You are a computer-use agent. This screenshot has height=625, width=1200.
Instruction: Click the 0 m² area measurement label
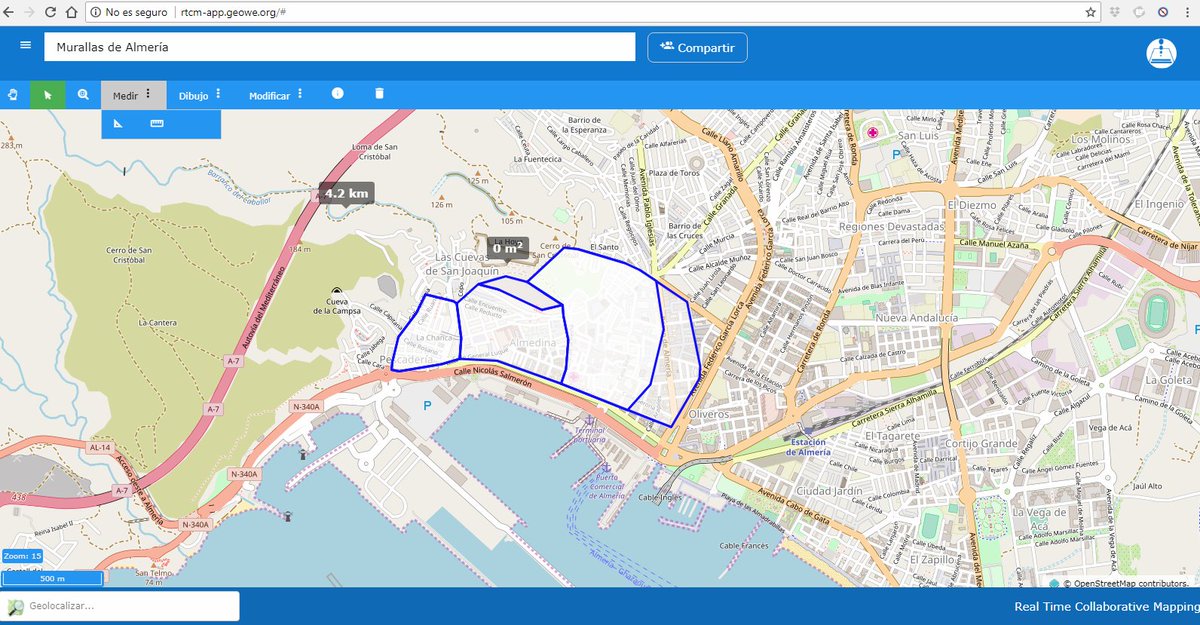point(508,247)
